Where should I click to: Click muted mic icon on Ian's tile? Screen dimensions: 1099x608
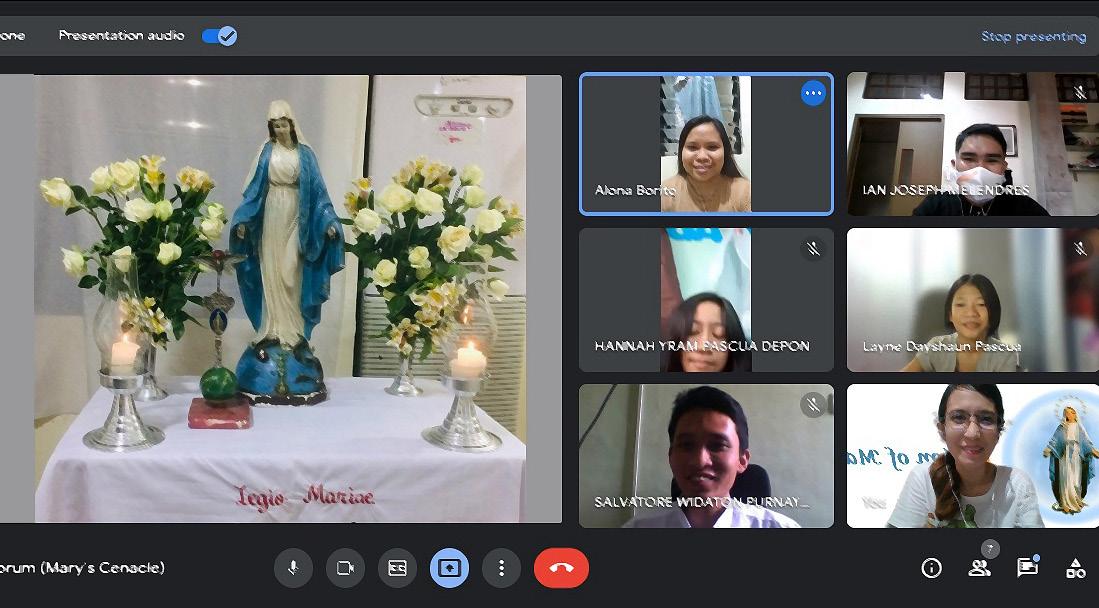click(x=1080, y=93)
